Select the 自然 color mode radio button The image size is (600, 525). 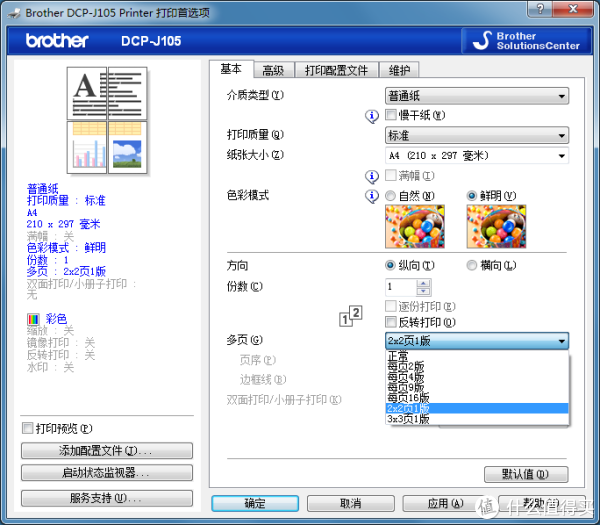(x=390, y=196)
